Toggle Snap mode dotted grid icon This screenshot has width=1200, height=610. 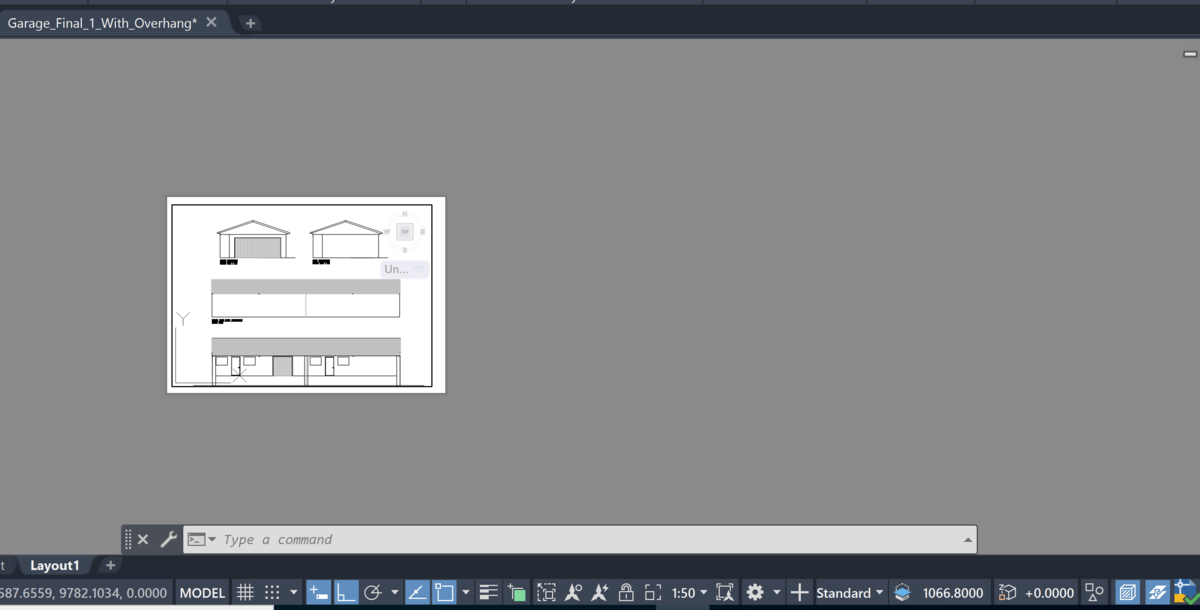pos(272,593)
